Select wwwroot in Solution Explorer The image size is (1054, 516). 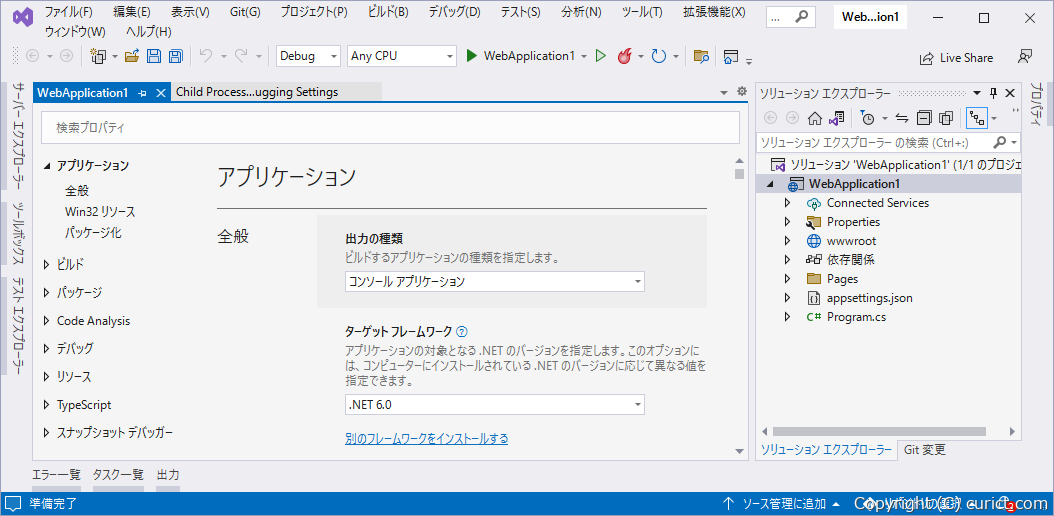tap(851, 241)
